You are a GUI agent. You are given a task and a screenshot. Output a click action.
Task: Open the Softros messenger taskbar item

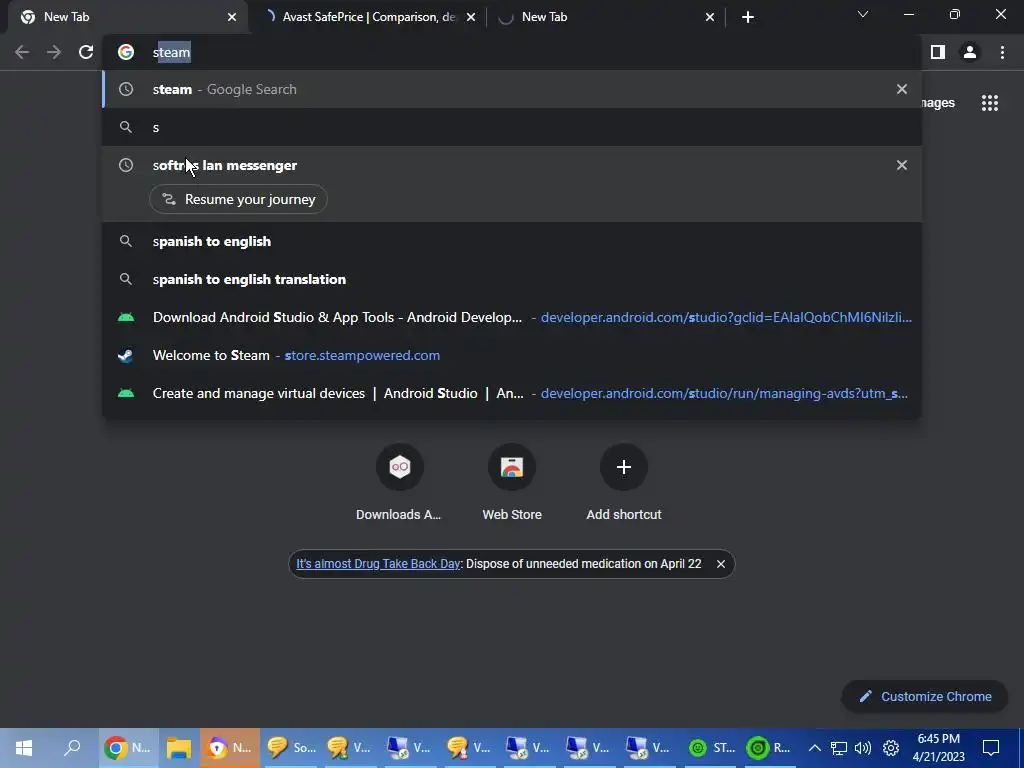pyautogui.click(x=291, y=748)
